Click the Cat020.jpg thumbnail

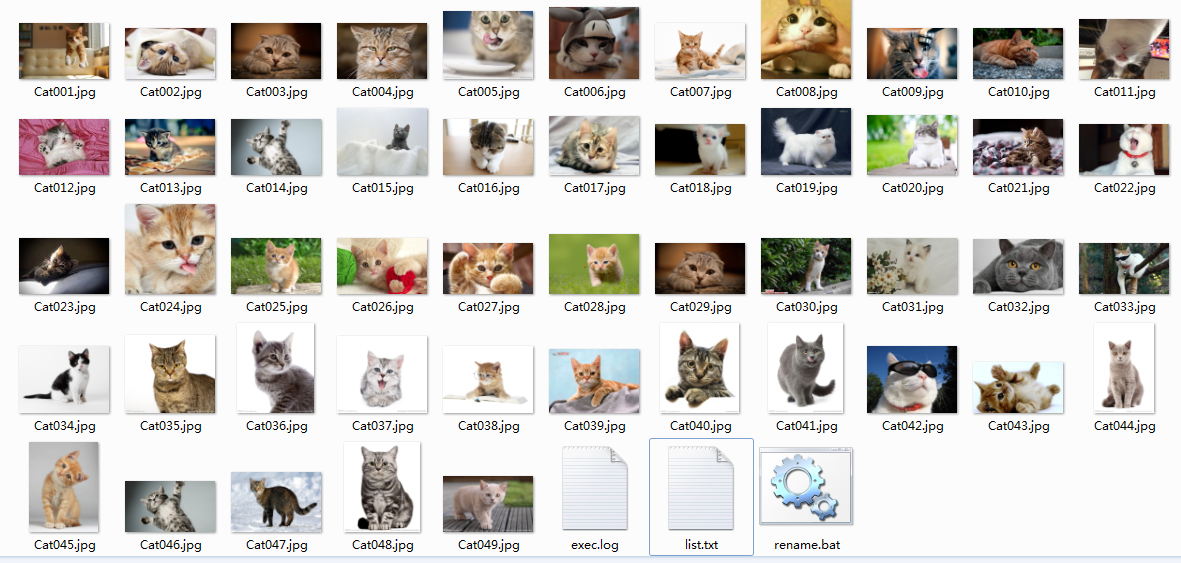point(912,145)
